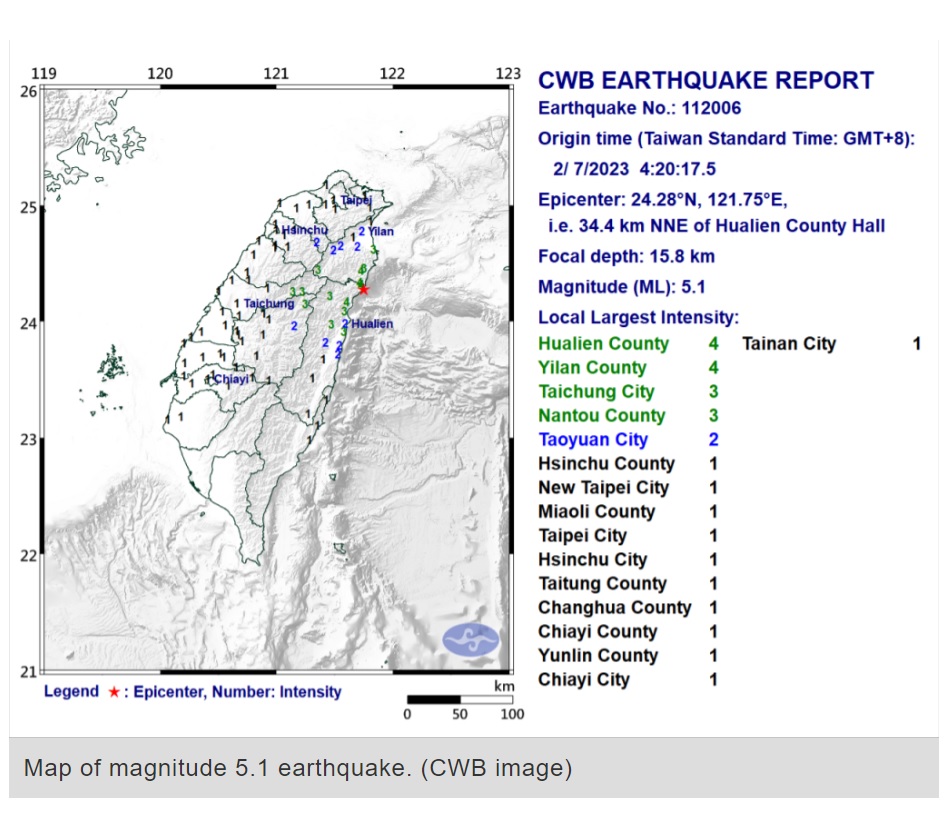The width and height of the screenshot is (947, 813).
Task: Select the Taichung City row in the list
Action: (x=596, y=392)
